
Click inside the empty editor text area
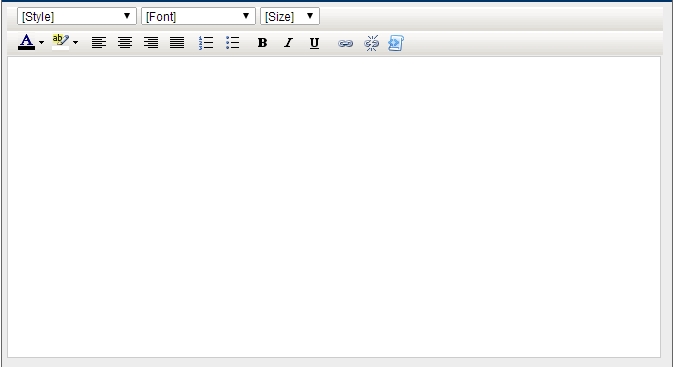[x=334, y=207]
